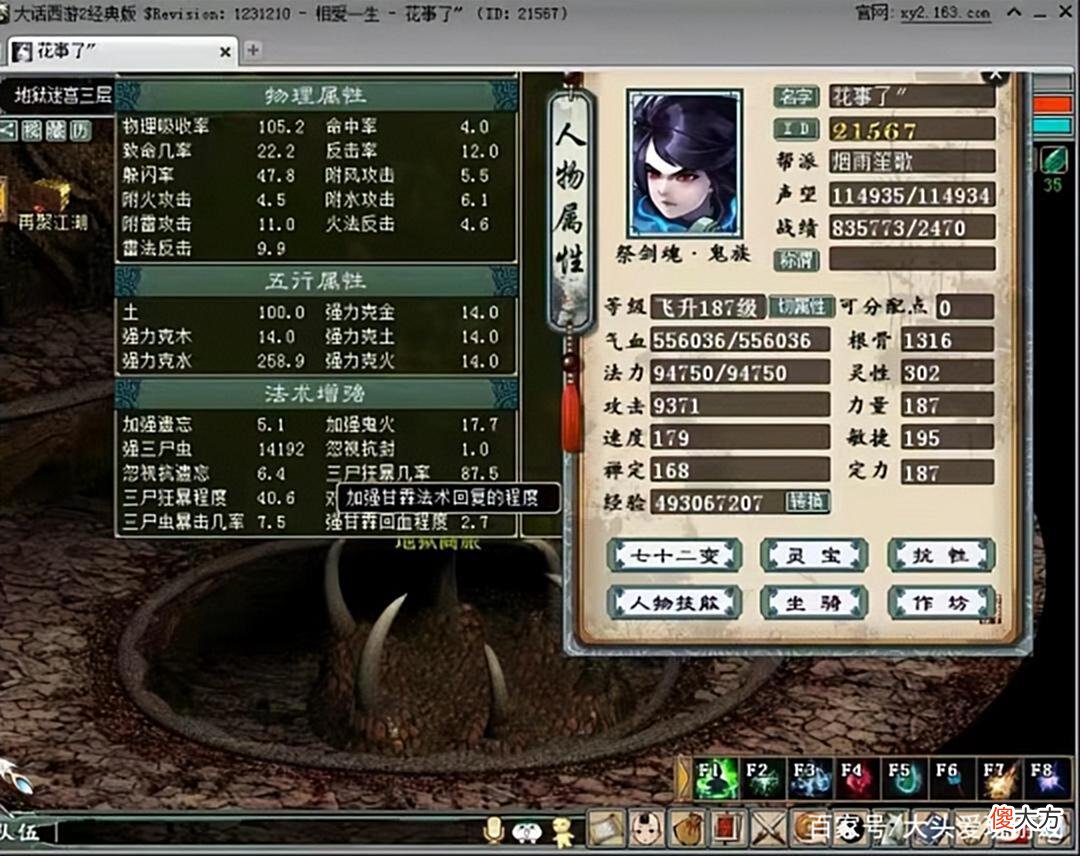Click the microphone voice chat icon

click(493, 831)
